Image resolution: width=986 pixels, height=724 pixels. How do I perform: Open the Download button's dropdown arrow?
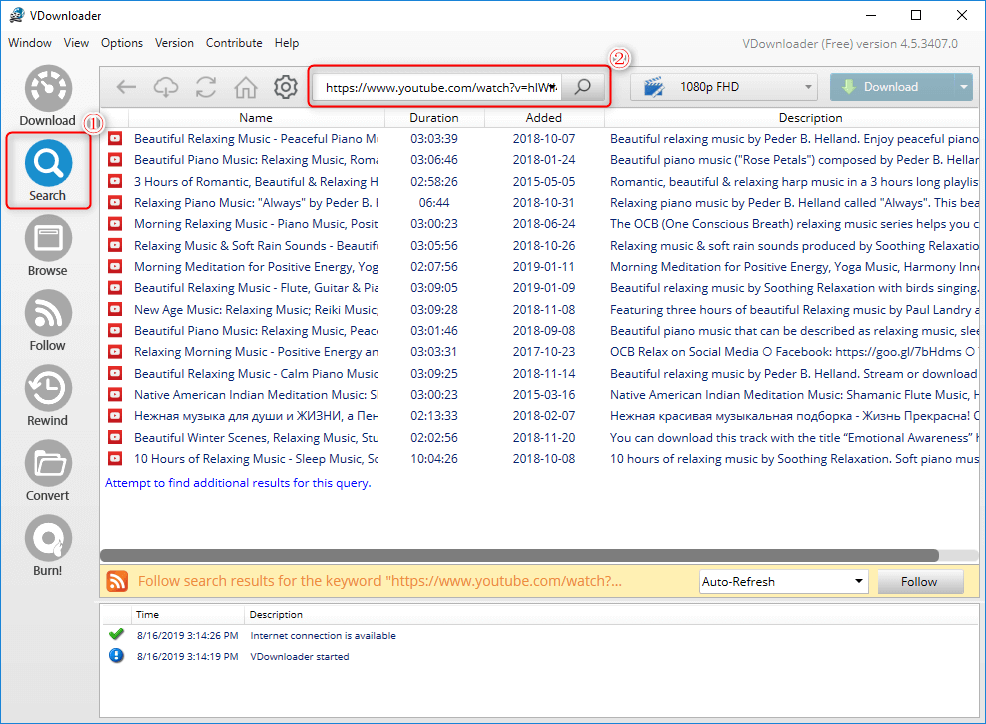point(964,87)
